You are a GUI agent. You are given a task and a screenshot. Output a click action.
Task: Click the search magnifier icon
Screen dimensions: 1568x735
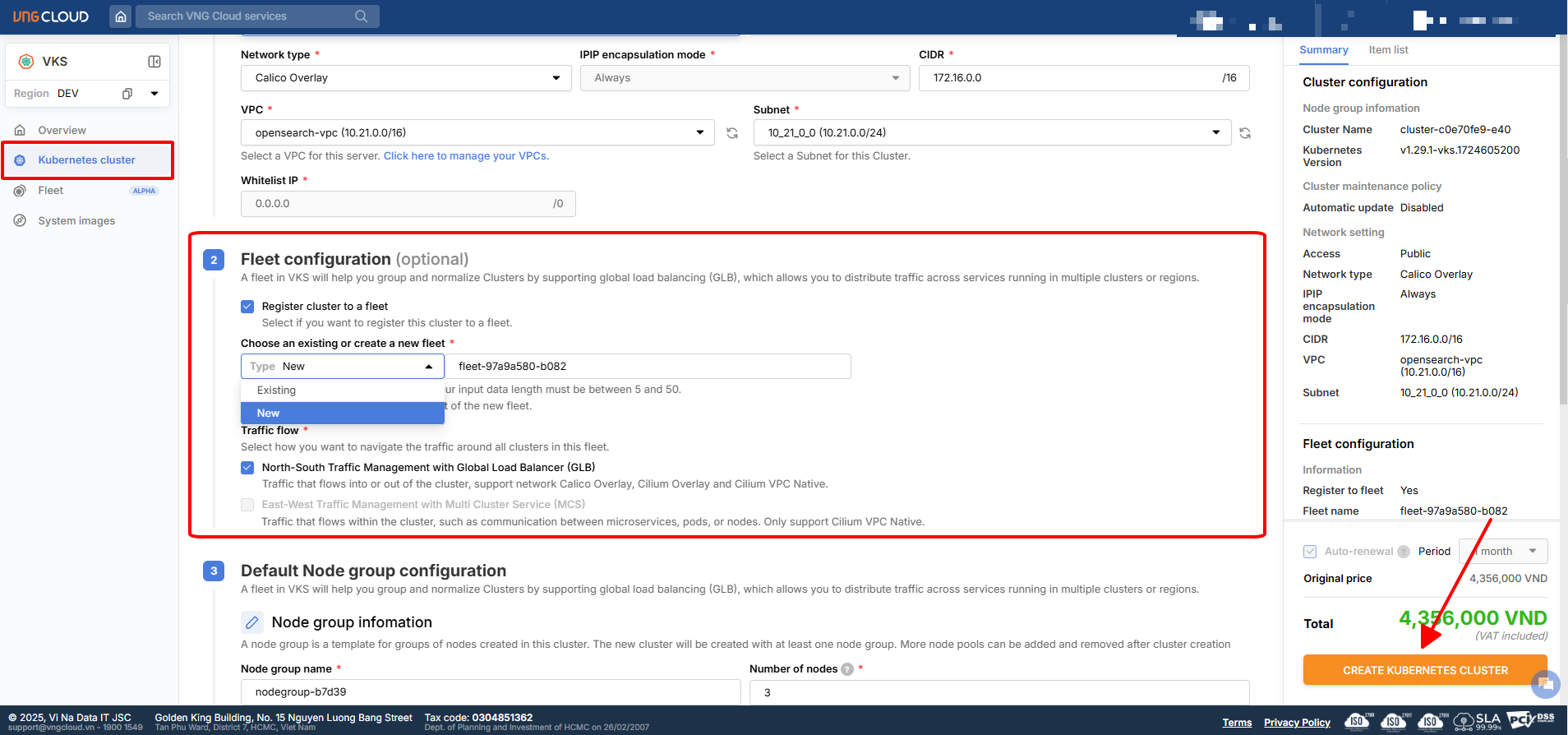click(x=361, y=16)
